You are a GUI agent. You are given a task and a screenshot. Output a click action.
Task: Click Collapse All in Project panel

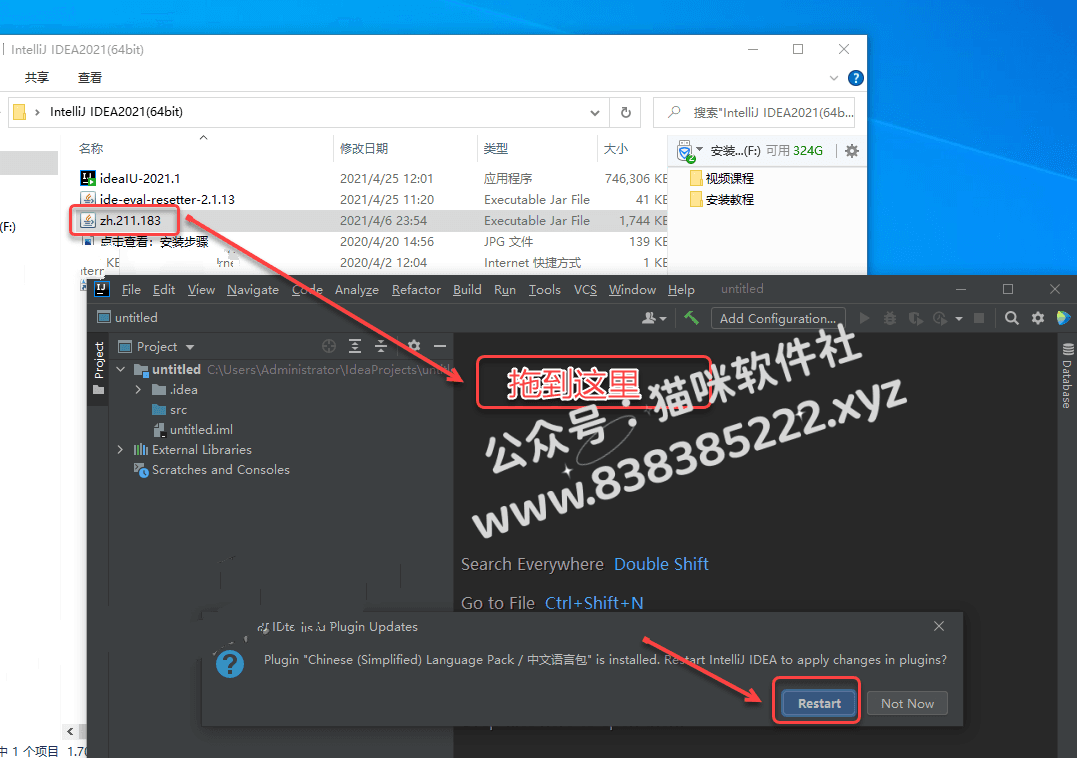381,346
